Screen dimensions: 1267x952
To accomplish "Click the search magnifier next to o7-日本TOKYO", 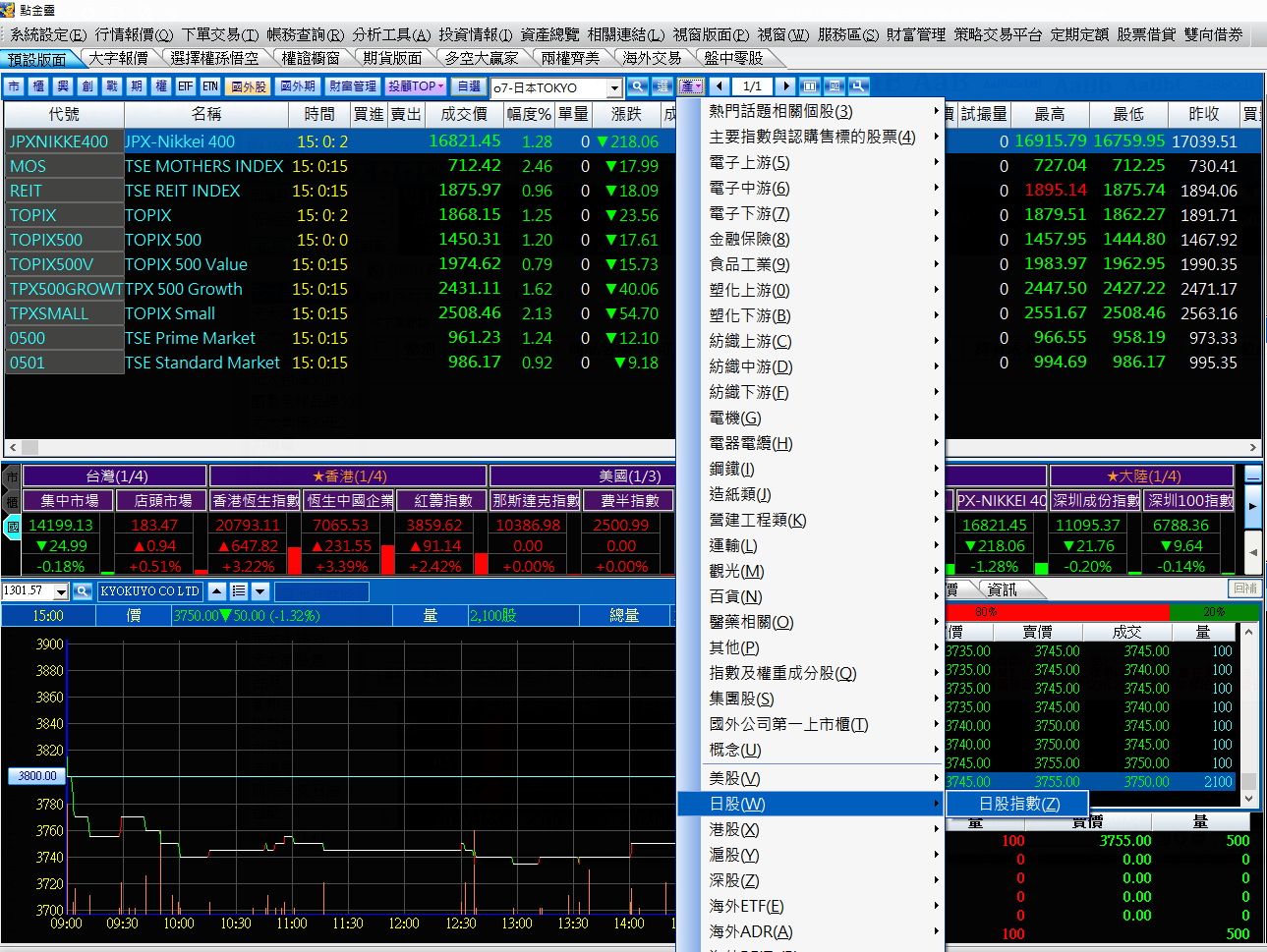I will tap(638, 86).
